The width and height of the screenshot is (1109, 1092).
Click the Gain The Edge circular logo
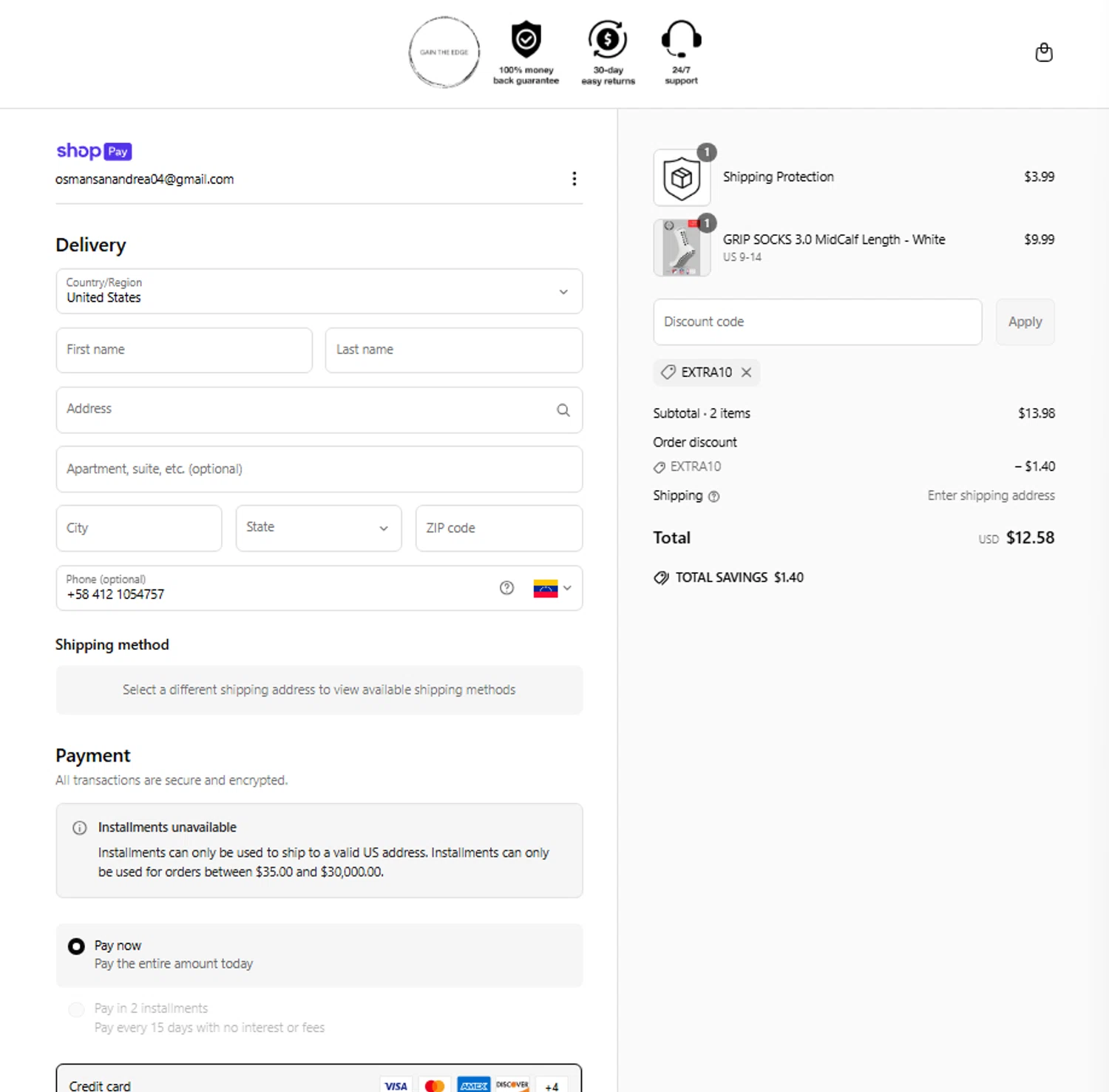(444, 52)
